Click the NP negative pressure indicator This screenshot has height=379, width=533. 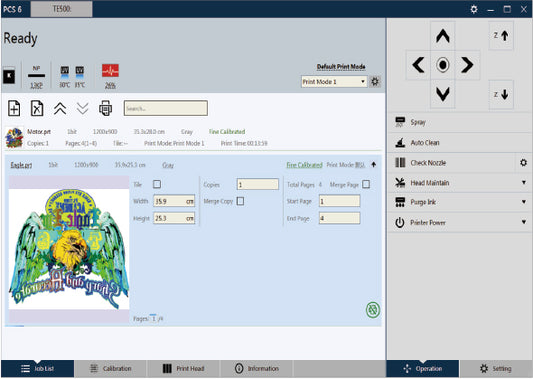[36, 77]
